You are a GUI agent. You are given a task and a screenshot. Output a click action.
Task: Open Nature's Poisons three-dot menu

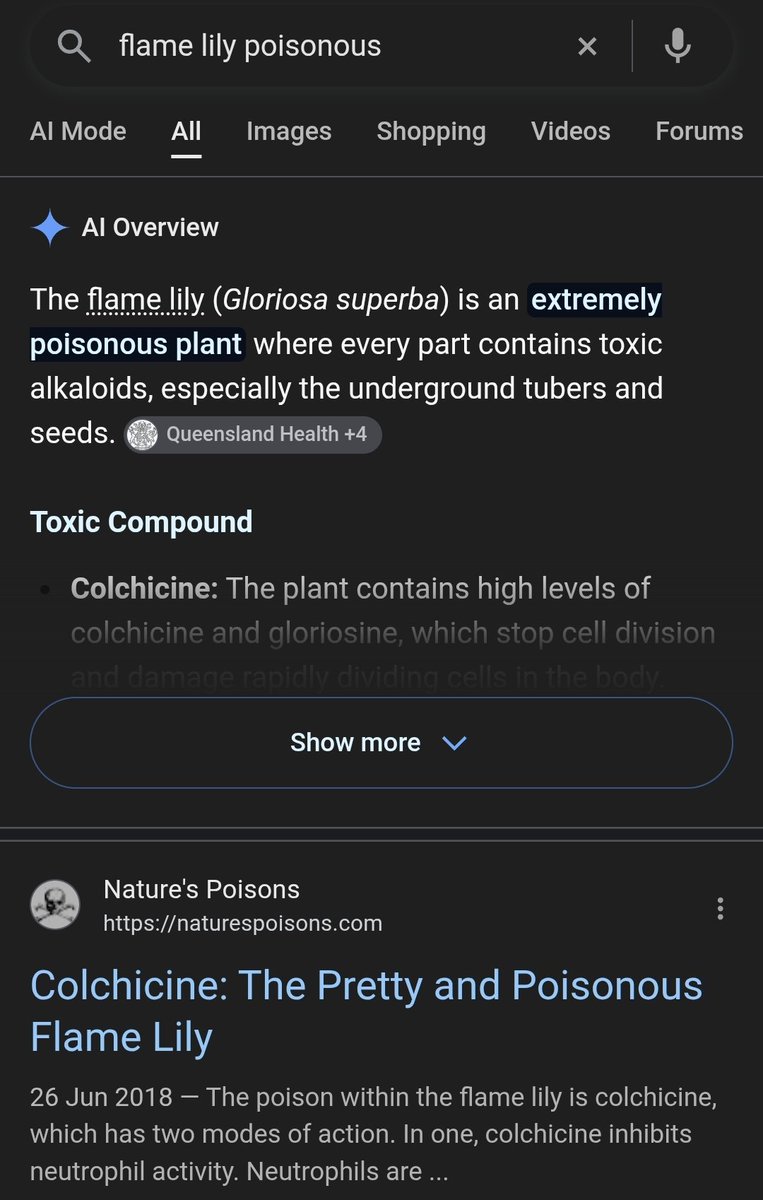720,908
